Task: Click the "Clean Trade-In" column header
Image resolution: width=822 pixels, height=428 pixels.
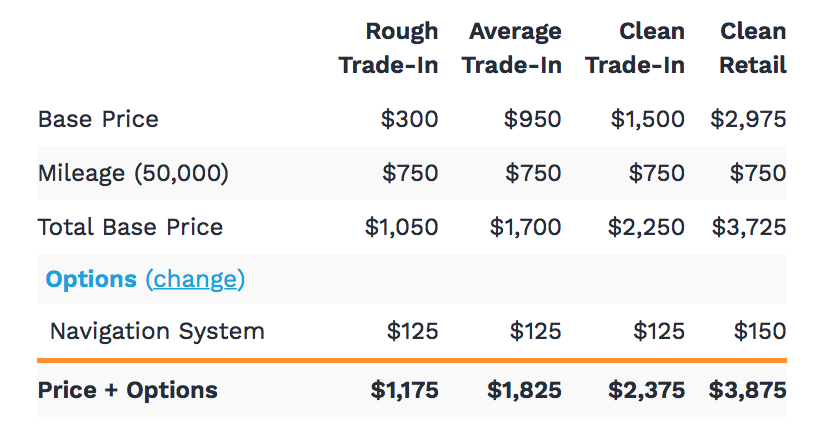Action: (635, 48)
